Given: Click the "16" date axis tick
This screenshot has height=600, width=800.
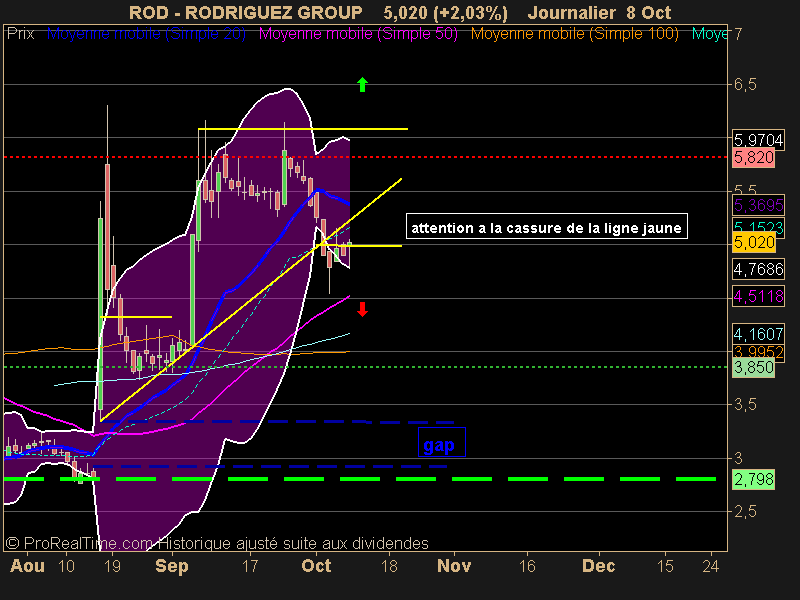Looking at the screenshot, I should click(x=527, y=566).
